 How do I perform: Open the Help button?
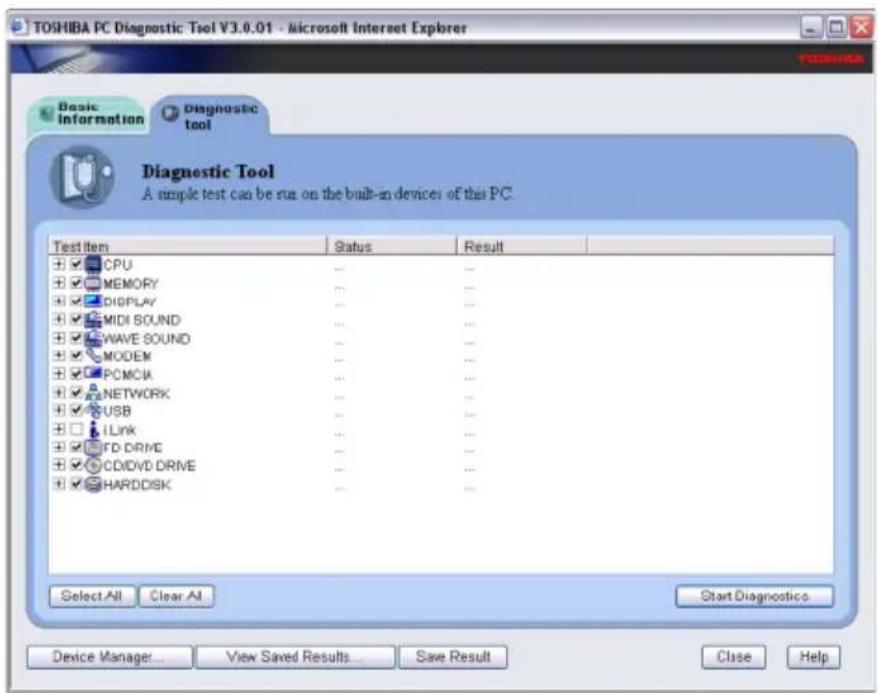(x=814, y=657)
